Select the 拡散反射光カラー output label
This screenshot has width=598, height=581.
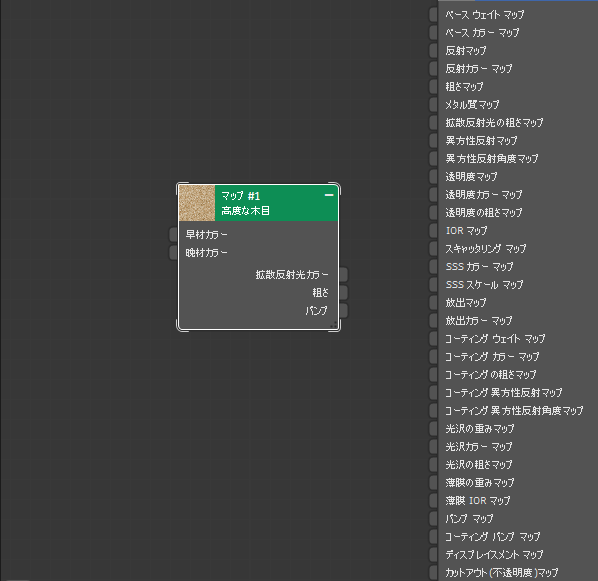coord(292,274)
